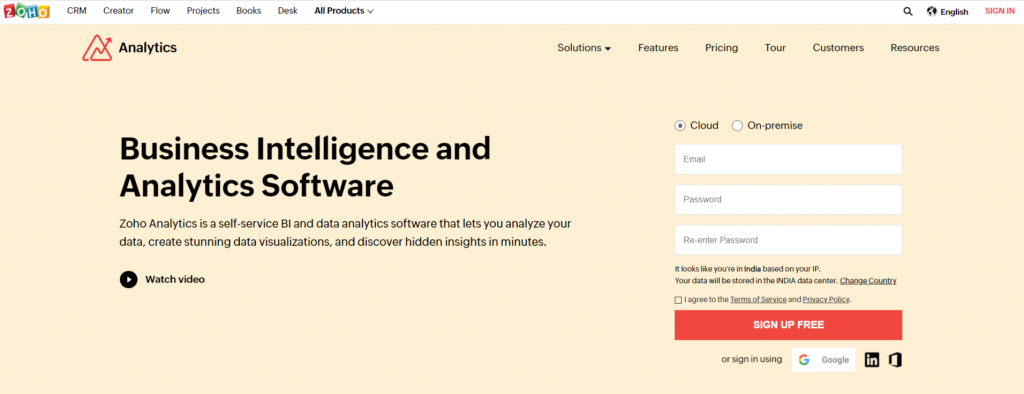Go to Creator product
The height and width of the screenshot is (394, 1024).
point(118,11)
